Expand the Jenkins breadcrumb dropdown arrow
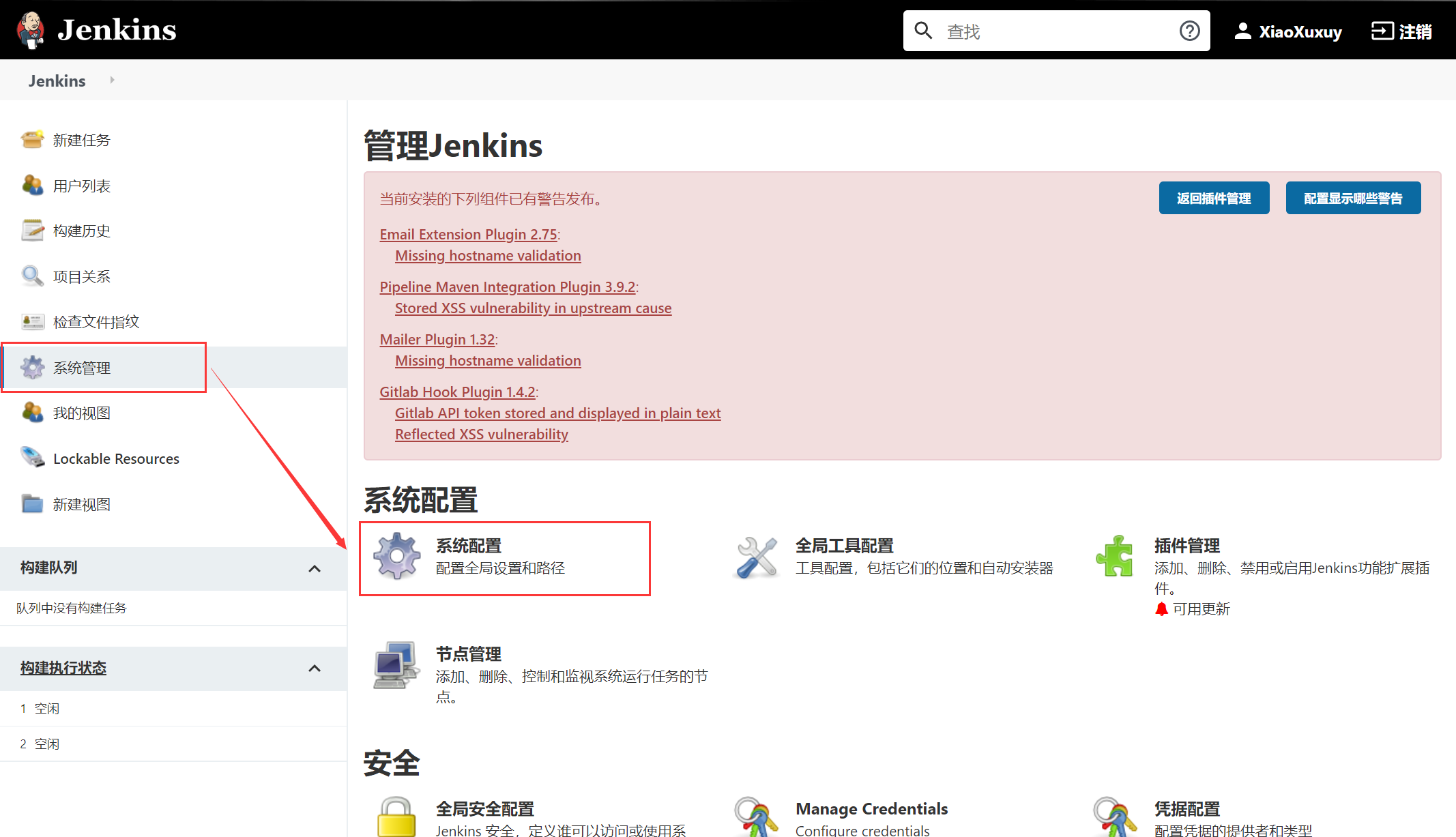The image size is (1456, 837). 112,80
